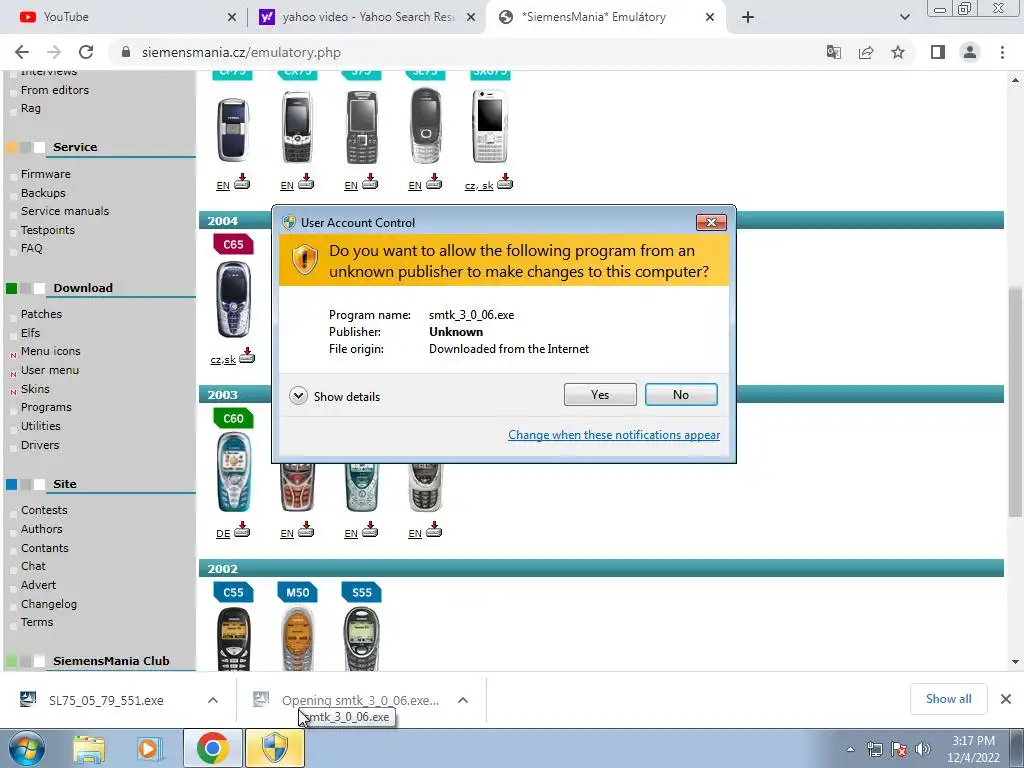The height and width of the screenshot is (768, 1024).
Task: Open Elfs download link
Action: [x=30, y=333]
